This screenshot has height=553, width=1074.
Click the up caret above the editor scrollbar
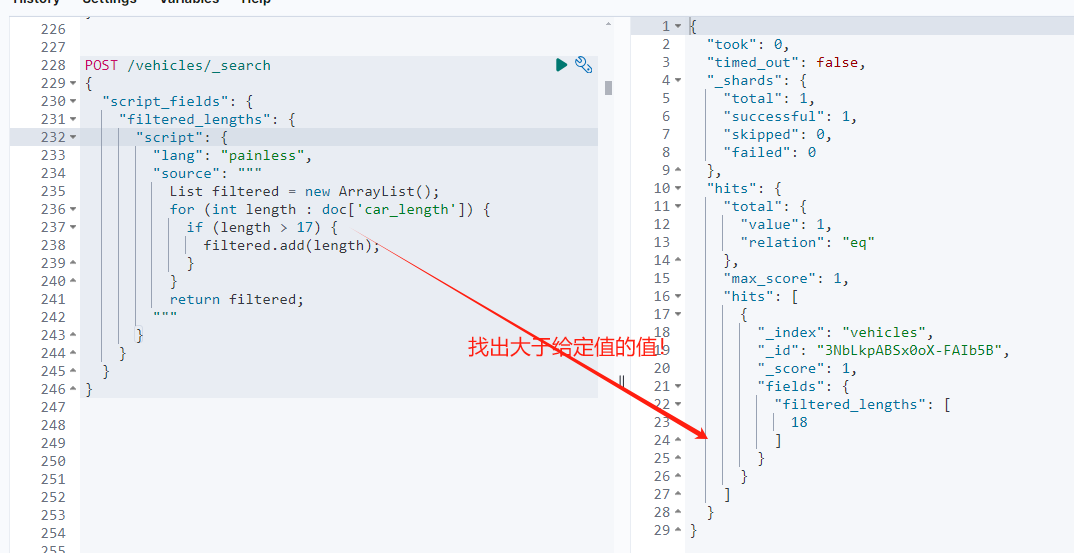coord(608,24)
